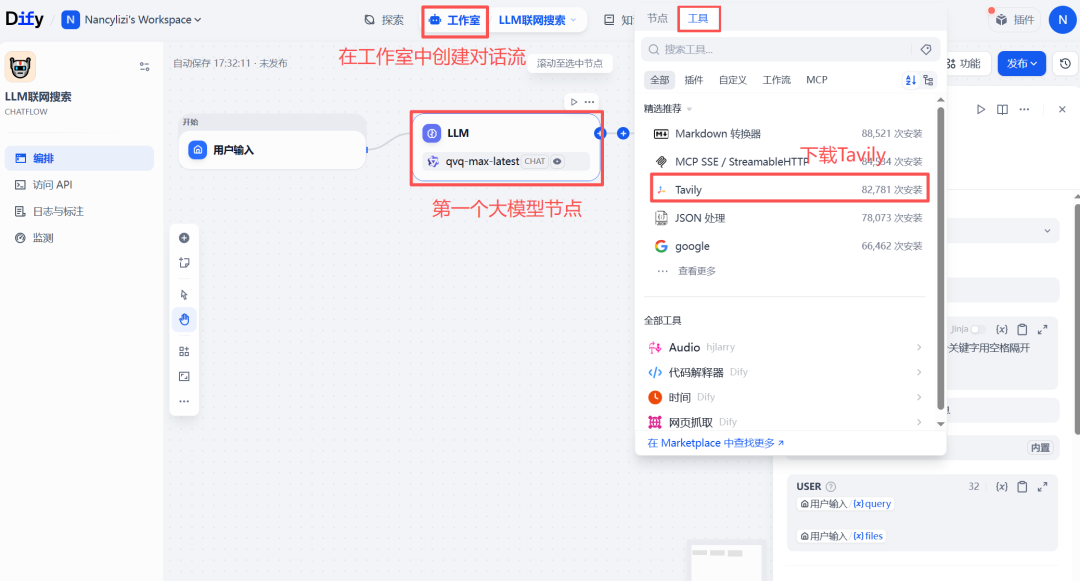Open 在 Marketplace 中查找更多 link
The image size is (1080, 581).
716,443
